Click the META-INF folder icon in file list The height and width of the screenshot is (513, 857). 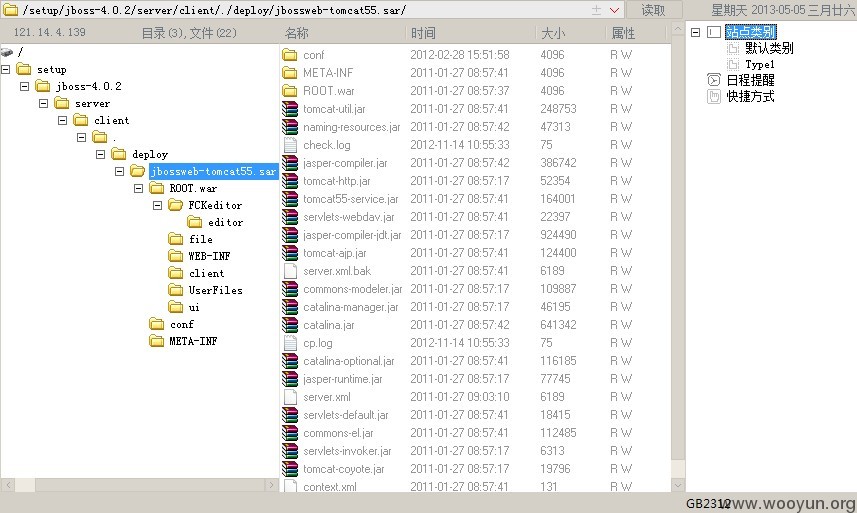coord(290,73)
